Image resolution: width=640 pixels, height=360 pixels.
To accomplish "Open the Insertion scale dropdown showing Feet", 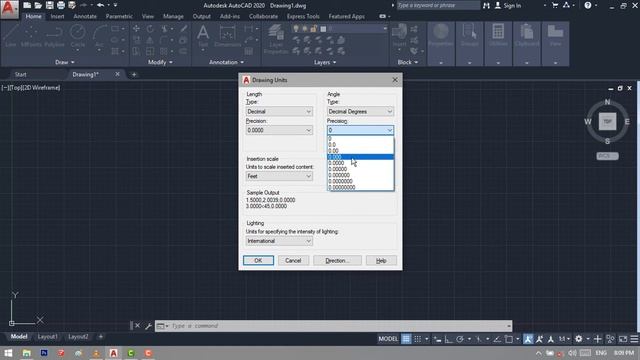I will pyautogui.click(x=279, y=176).
